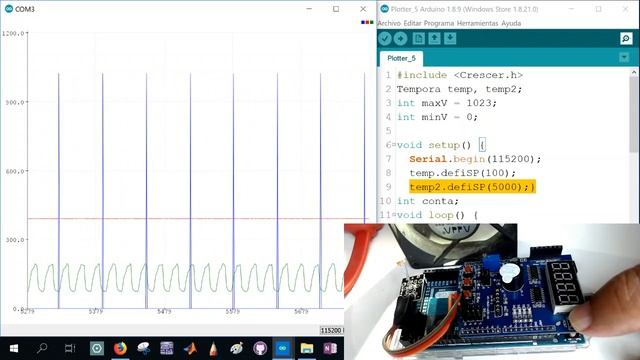
Task: Click the '#include <Crescer.h>' line
Action: [460, 75]
